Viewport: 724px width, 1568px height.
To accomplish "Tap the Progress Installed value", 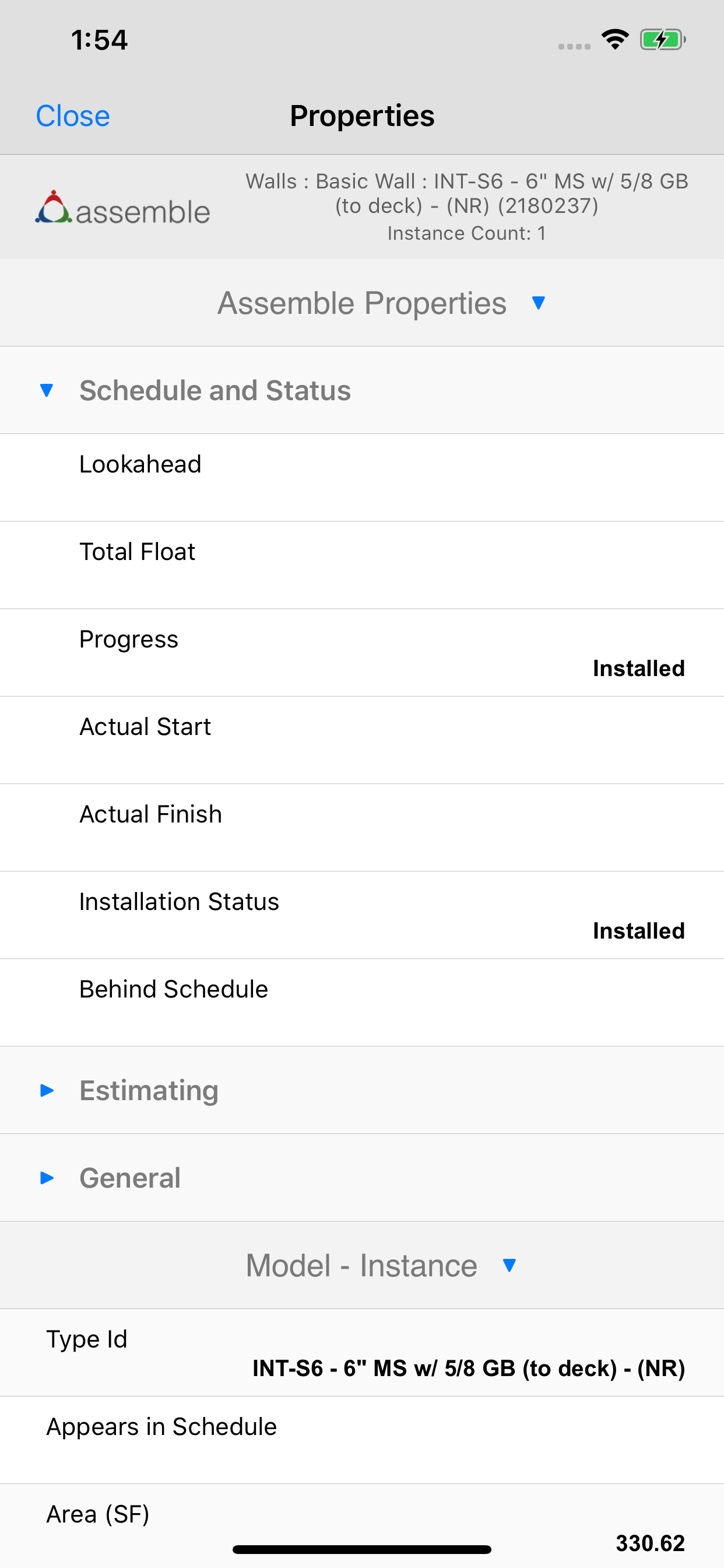I will (638, 668).
